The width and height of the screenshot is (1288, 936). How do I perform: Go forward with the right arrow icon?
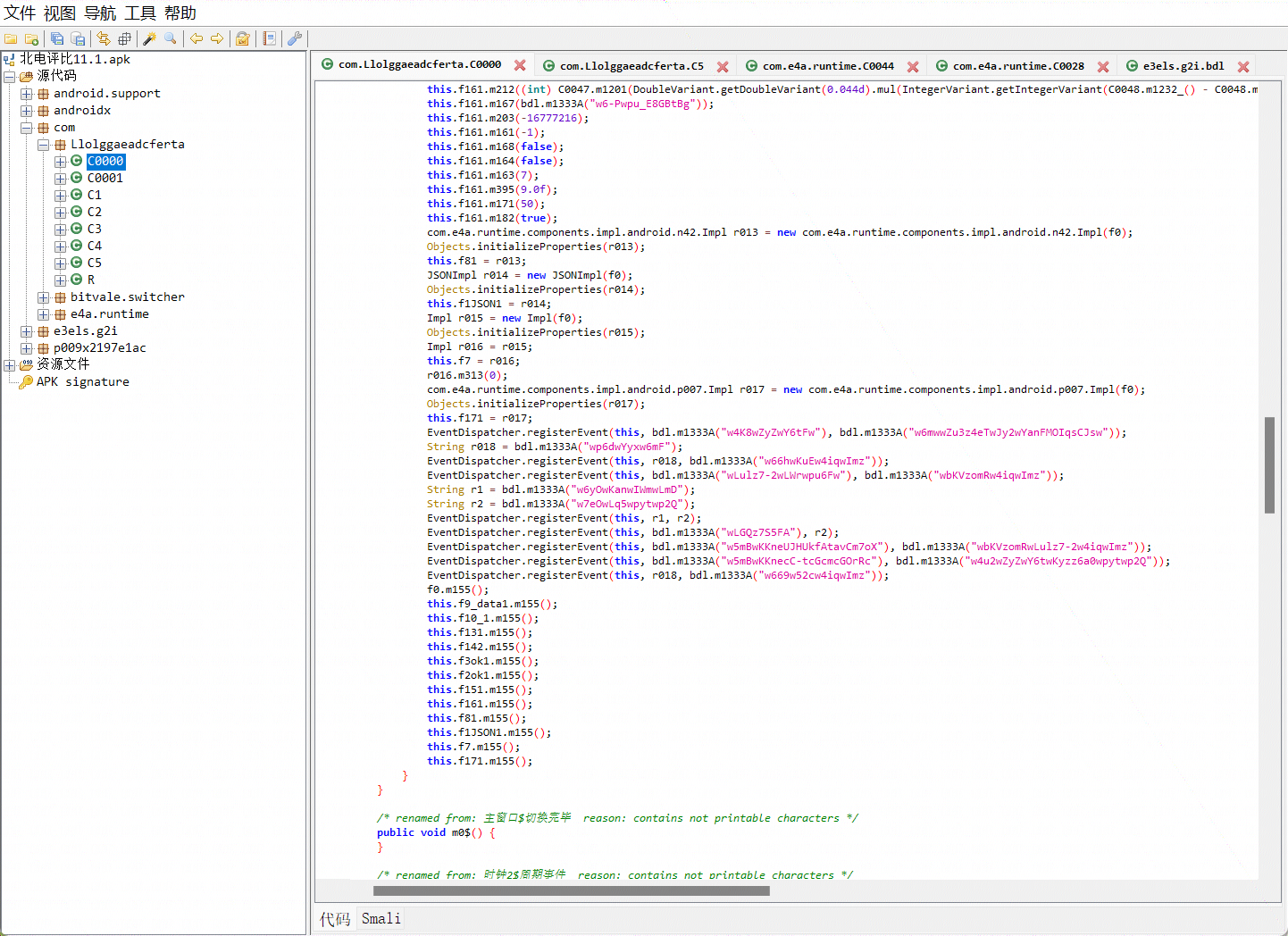tap(217, 38)
